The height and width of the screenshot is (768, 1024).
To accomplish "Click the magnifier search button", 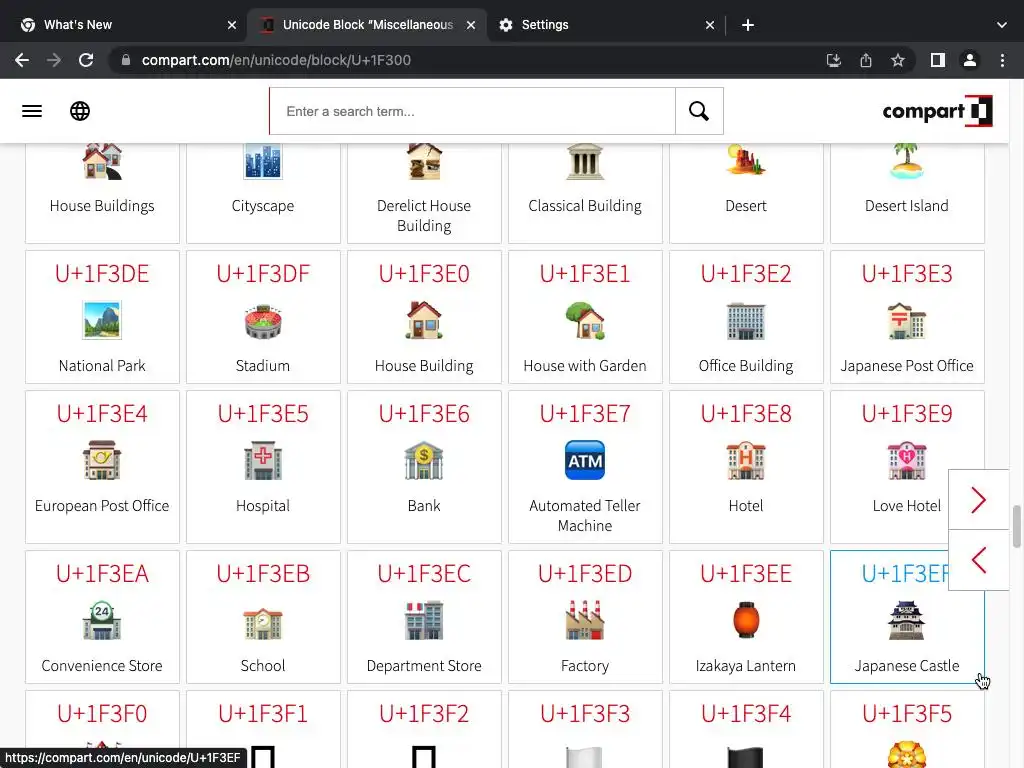I will [x=699, y=111].
